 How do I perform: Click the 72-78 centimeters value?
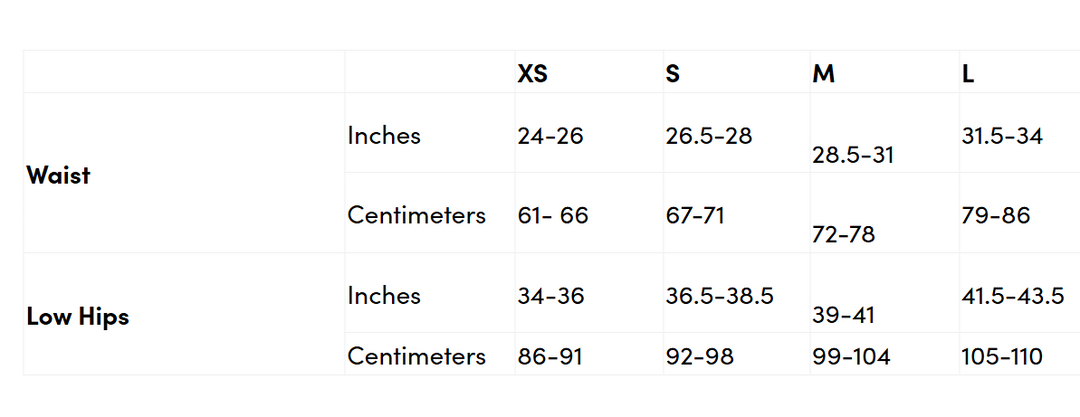click(x=843, y=234)
